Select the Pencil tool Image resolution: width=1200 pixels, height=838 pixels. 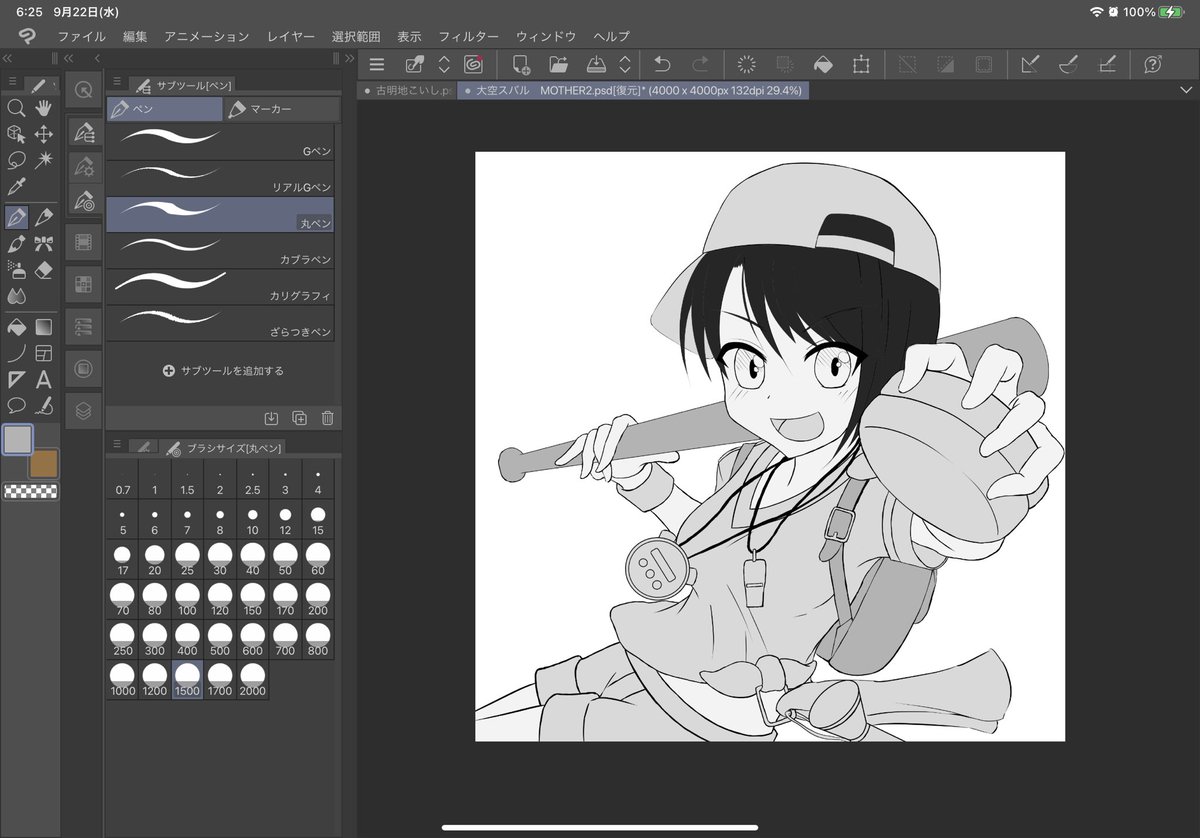tap(44, 217)
